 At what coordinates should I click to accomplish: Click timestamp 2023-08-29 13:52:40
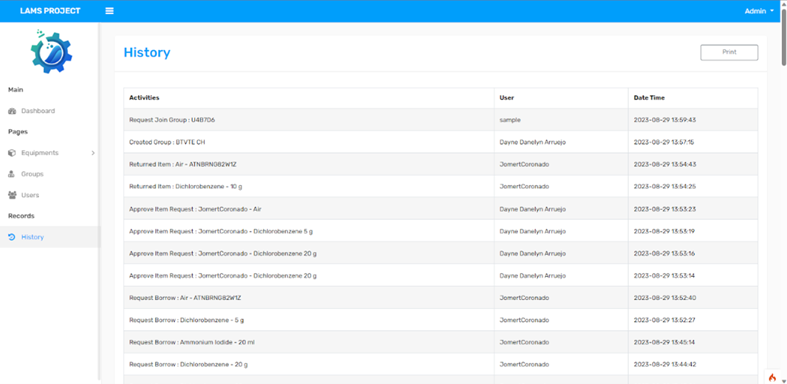665,298
